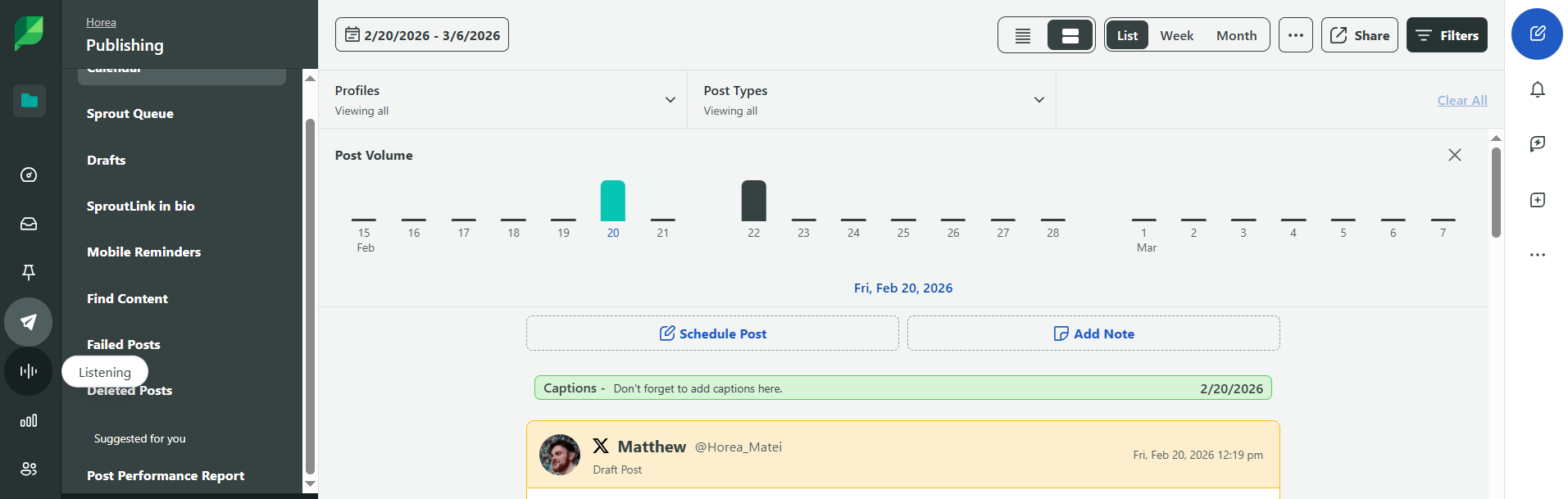
Task: Open Drafts in sidebar
Action: pos(107,160)
